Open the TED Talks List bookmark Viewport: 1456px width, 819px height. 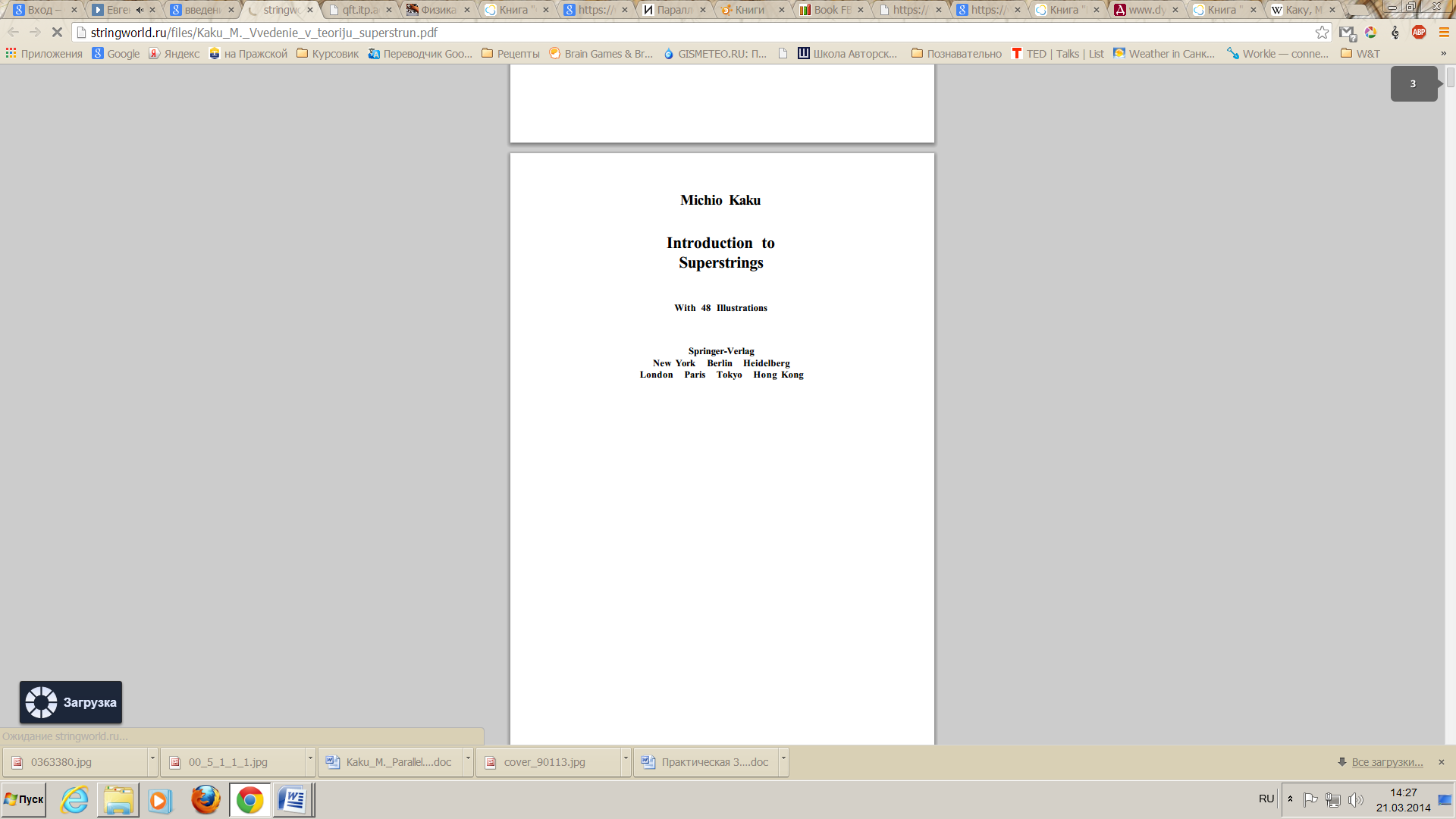pyautogui.click(x=1058, y=54)
